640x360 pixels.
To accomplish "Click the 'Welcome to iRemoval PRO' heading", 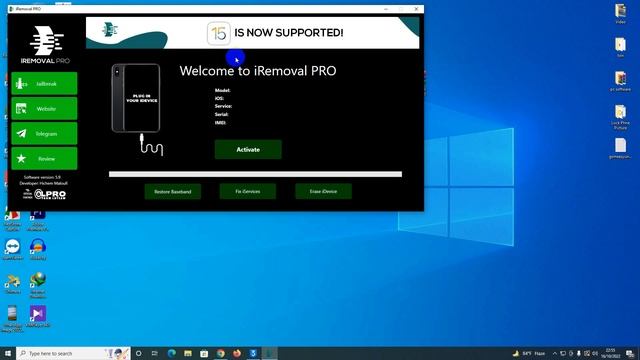I will 258,71.
